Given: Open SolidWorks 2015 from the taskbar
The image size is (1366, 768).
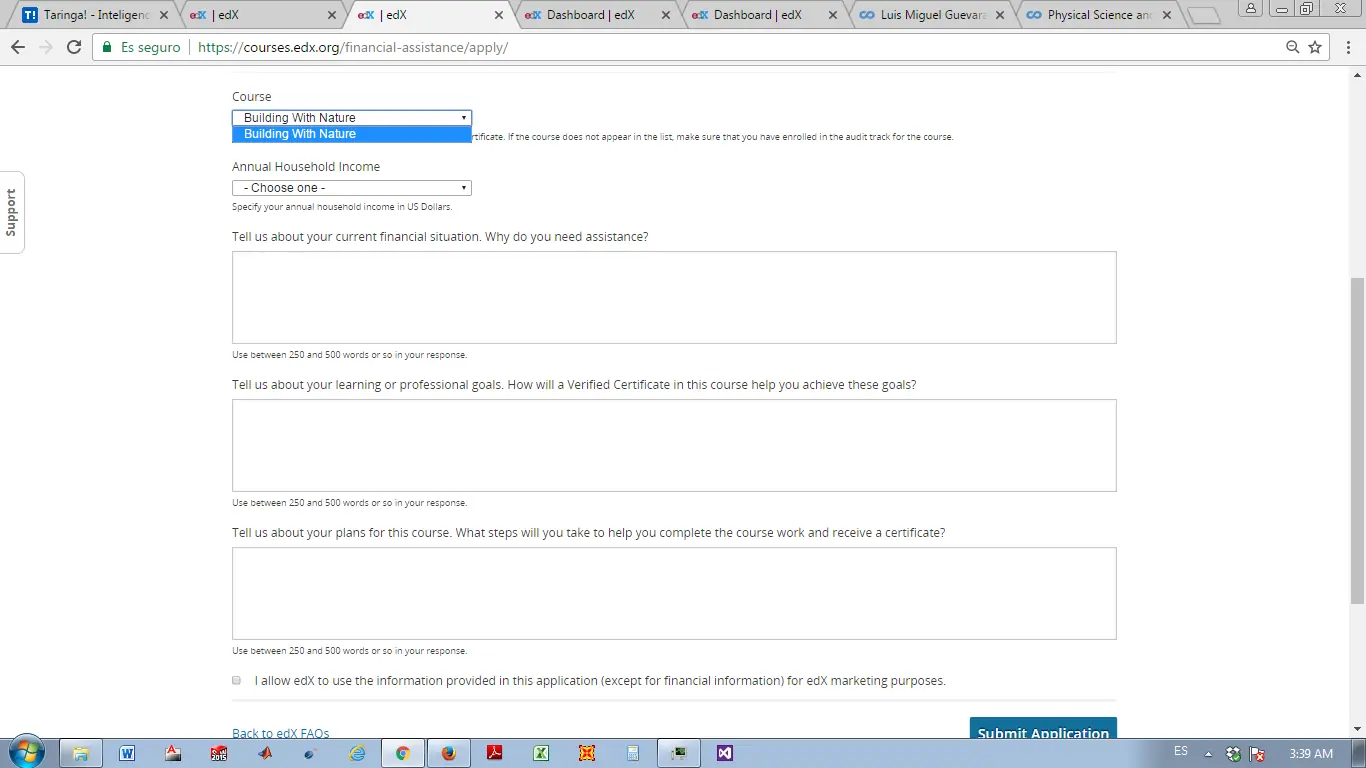Looking at the screenshot, I should pos(219,753).
